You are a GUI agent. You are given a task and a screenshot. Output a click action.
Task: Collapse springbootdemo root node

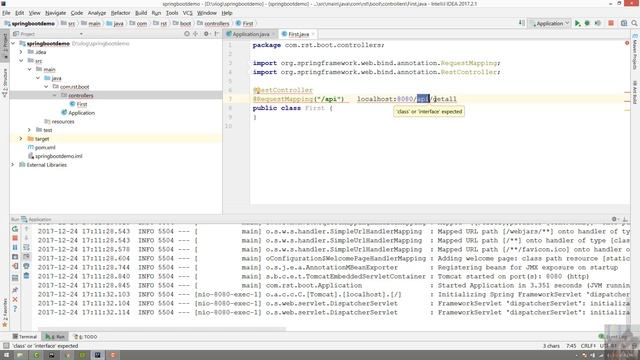click(x=13, y=43)
